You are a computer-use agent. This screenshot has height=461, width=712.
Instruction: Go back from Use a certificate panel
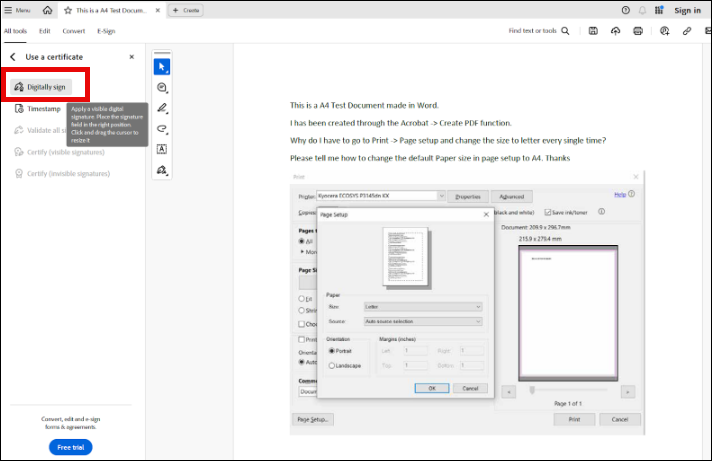[x=13, y=57]
